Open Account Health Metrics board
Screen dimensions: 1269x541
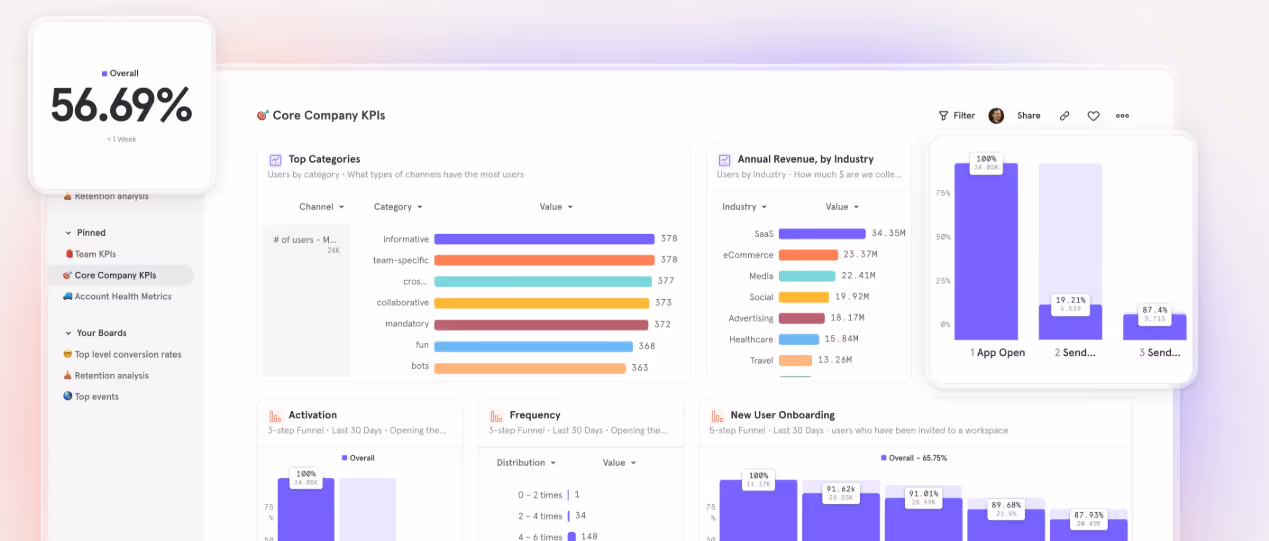tap(117, 296)
